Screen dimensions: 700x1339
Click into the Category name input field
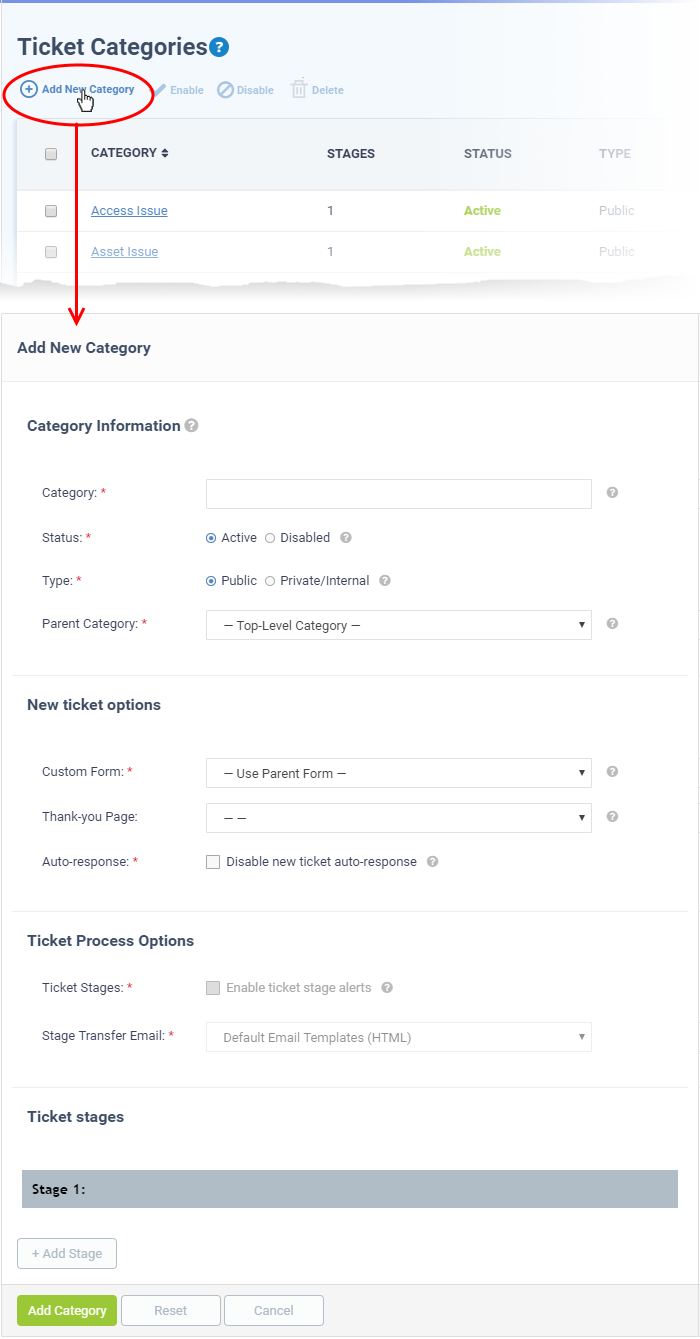(399, 493)
